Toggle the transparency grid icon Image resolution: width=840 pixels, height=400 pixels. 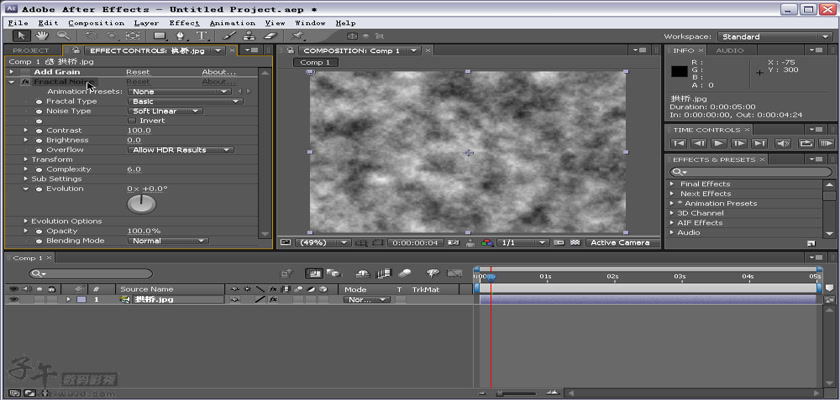[575, 243]
